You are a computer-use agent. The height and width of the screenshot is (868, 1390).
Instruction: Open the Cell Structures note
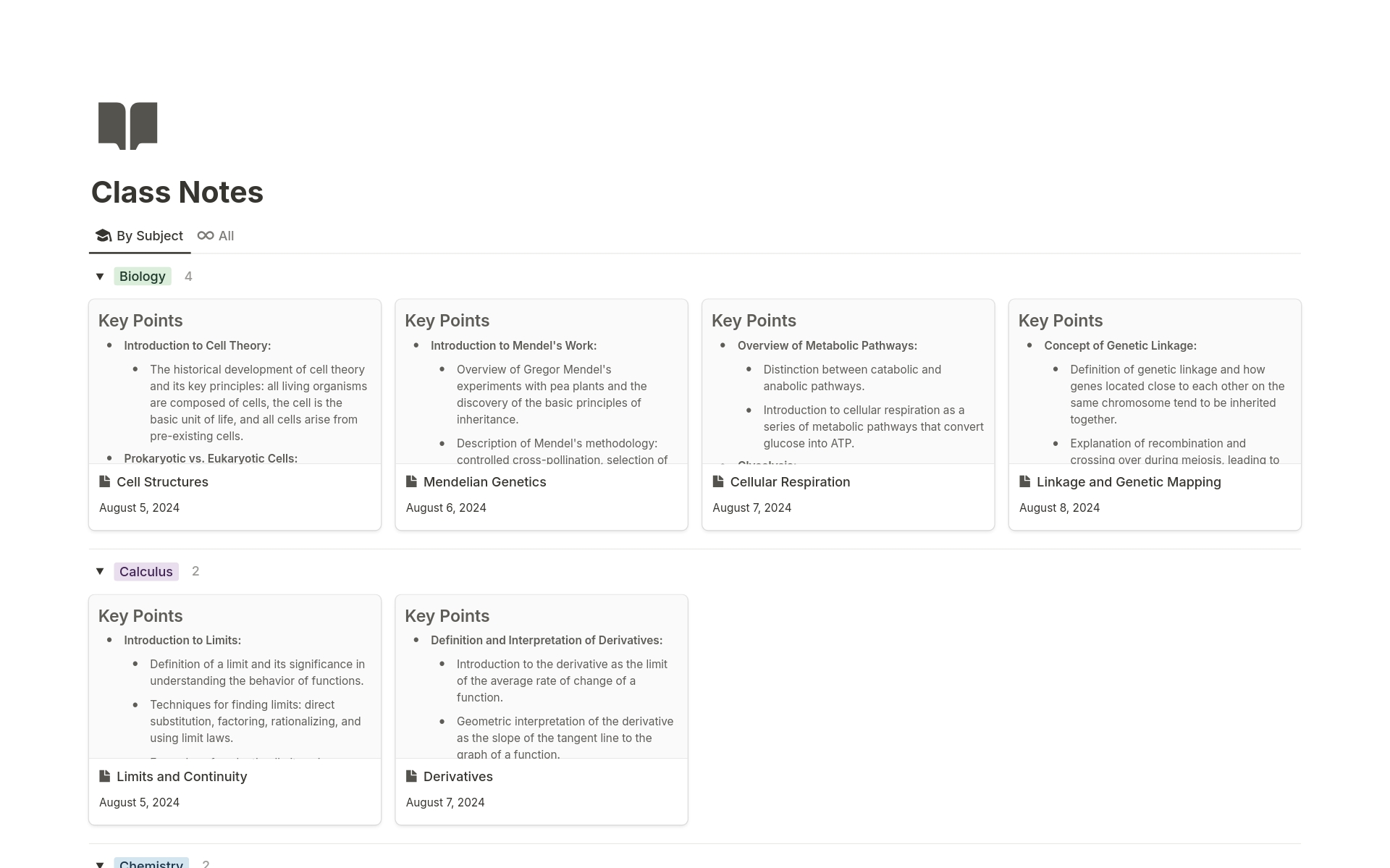click(162, 482)
